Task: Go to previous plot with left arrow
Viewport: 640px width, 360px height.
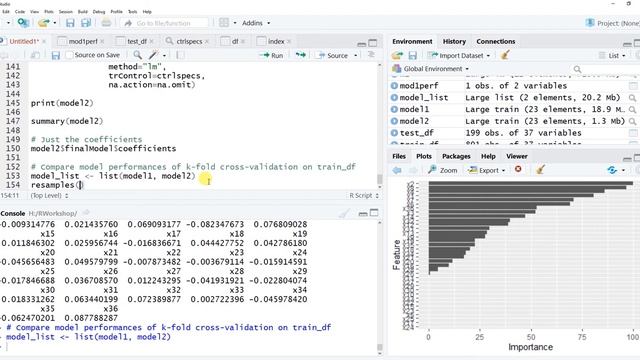Action: pyautogui.click(x=397, y=170)
